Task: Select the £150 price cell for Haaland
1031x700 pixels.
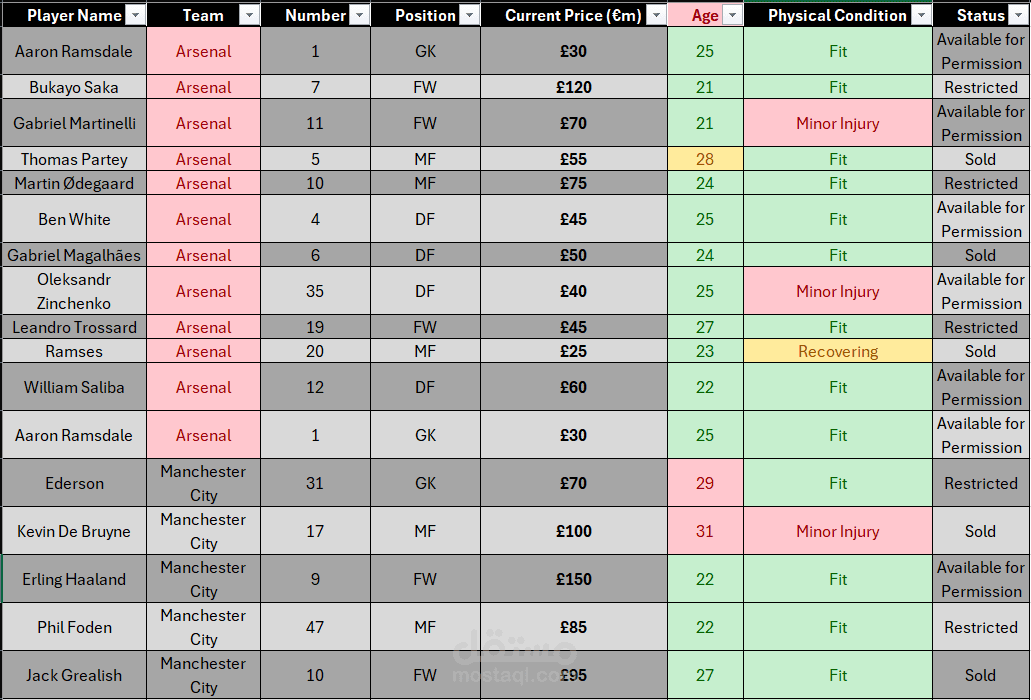Action: tap(574, 579)
